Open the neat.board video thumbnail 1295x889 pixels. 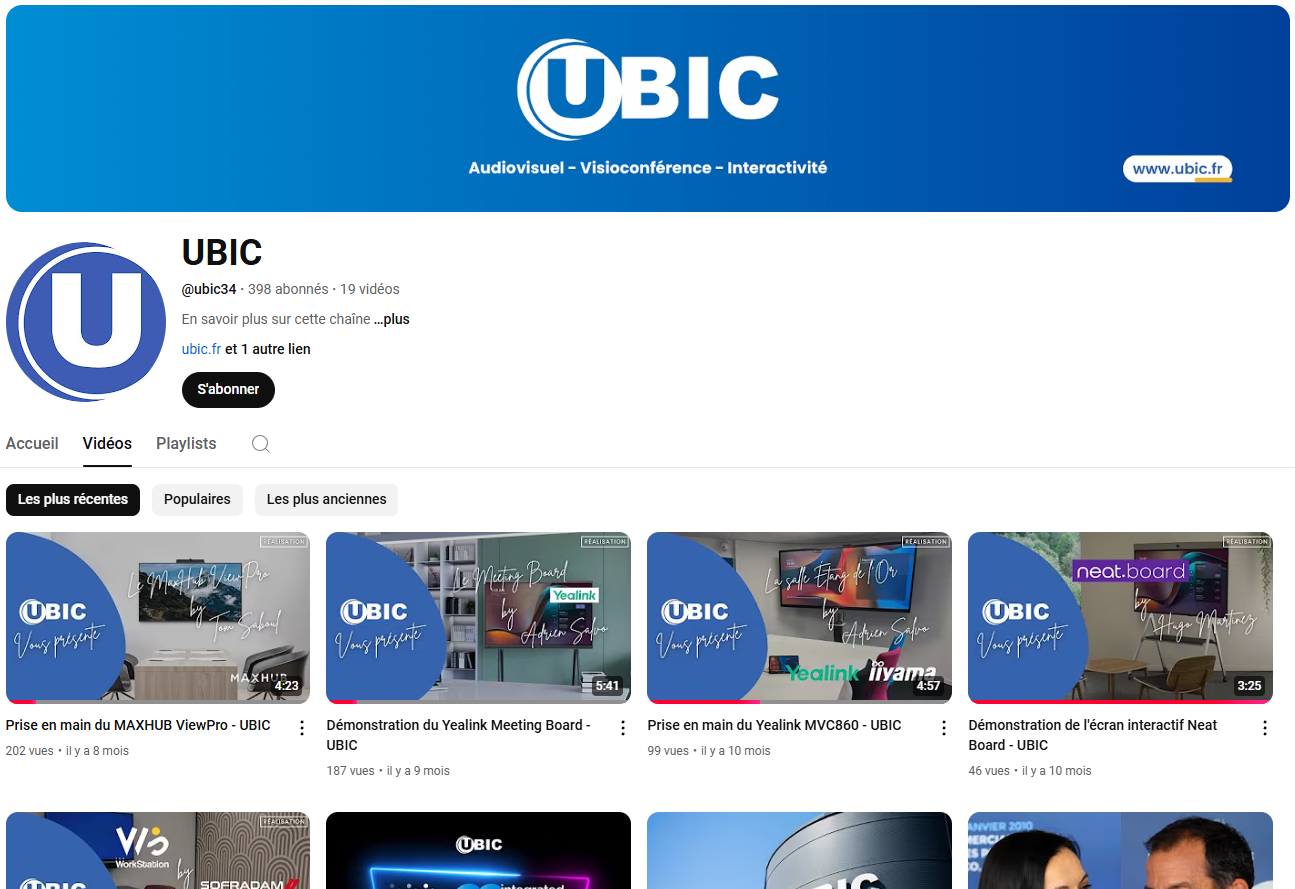tap(1120, 617)
